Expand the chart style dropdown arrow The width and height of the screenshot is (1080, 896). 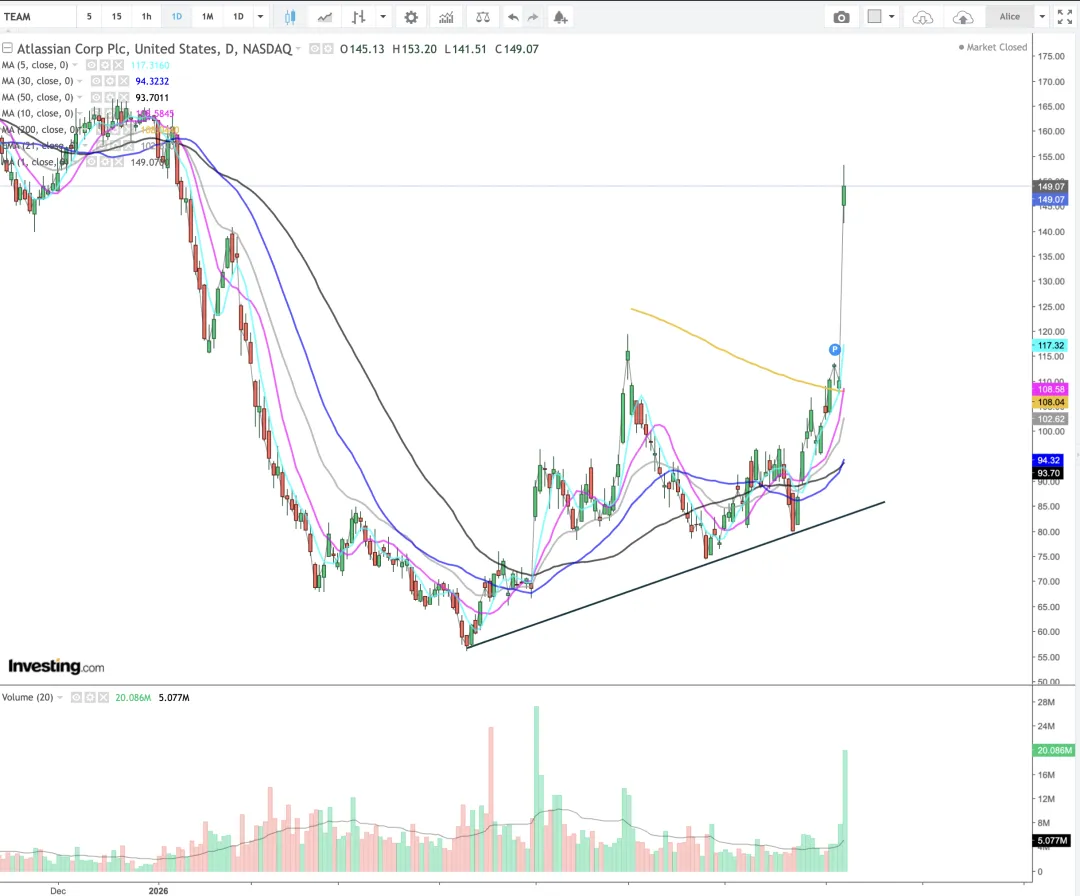(x=383, y=17)
